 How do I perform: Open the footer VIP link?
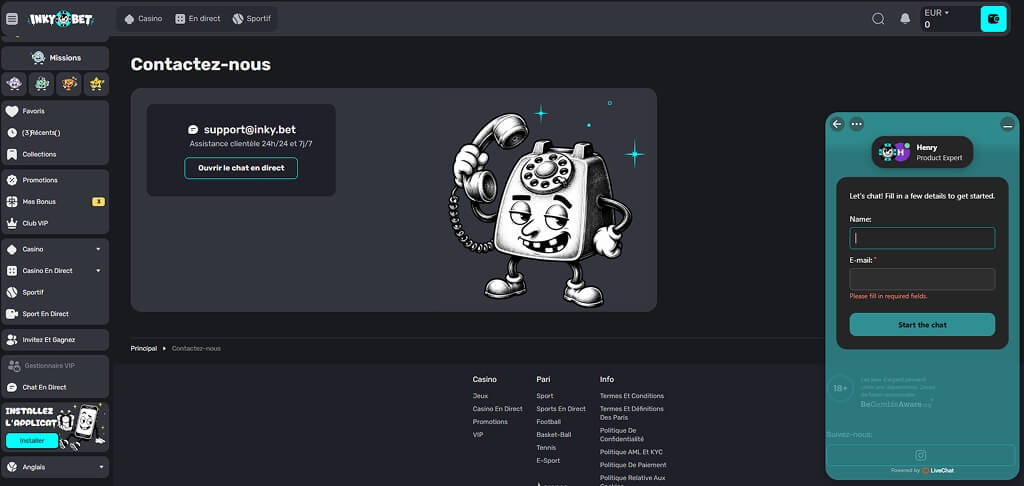pyautogui.click(x=478, y=434)
